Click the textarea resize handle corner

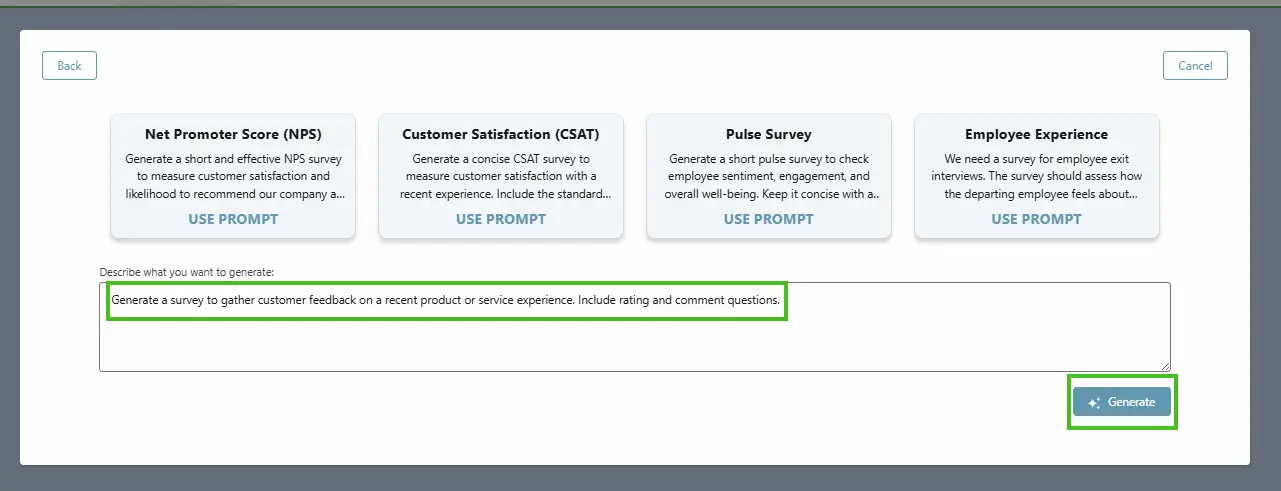point(1165,367)
